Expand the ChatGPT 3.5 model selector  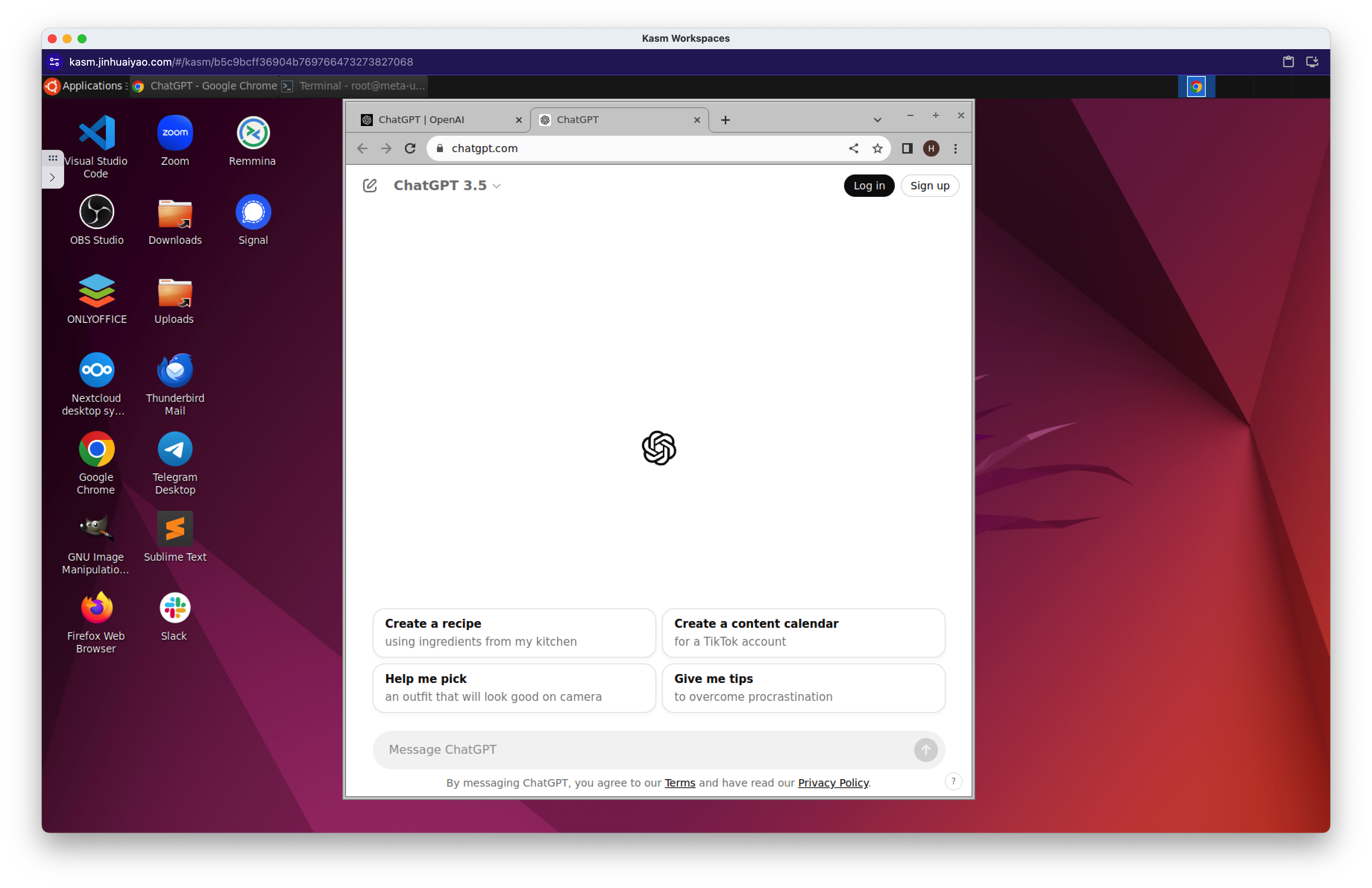pyautogui.click(x=447, y=186)
